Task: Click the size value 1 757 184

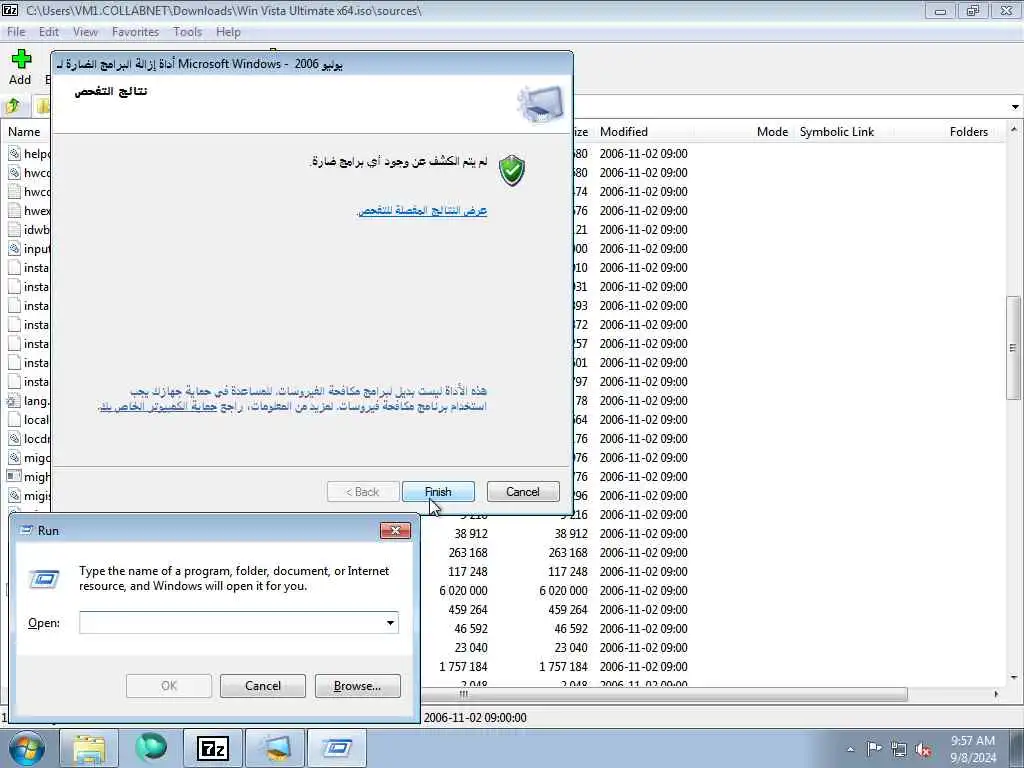Action: pyautogui.click(x=463, y=666)
